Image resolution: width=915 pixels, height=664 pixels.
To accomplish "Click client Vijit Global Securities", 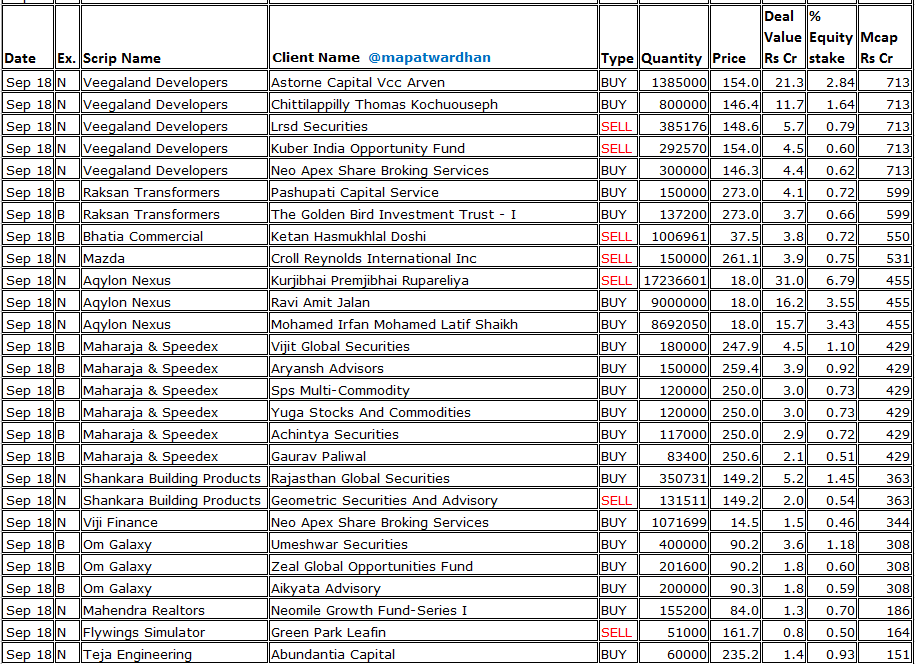I will [340, 347].
